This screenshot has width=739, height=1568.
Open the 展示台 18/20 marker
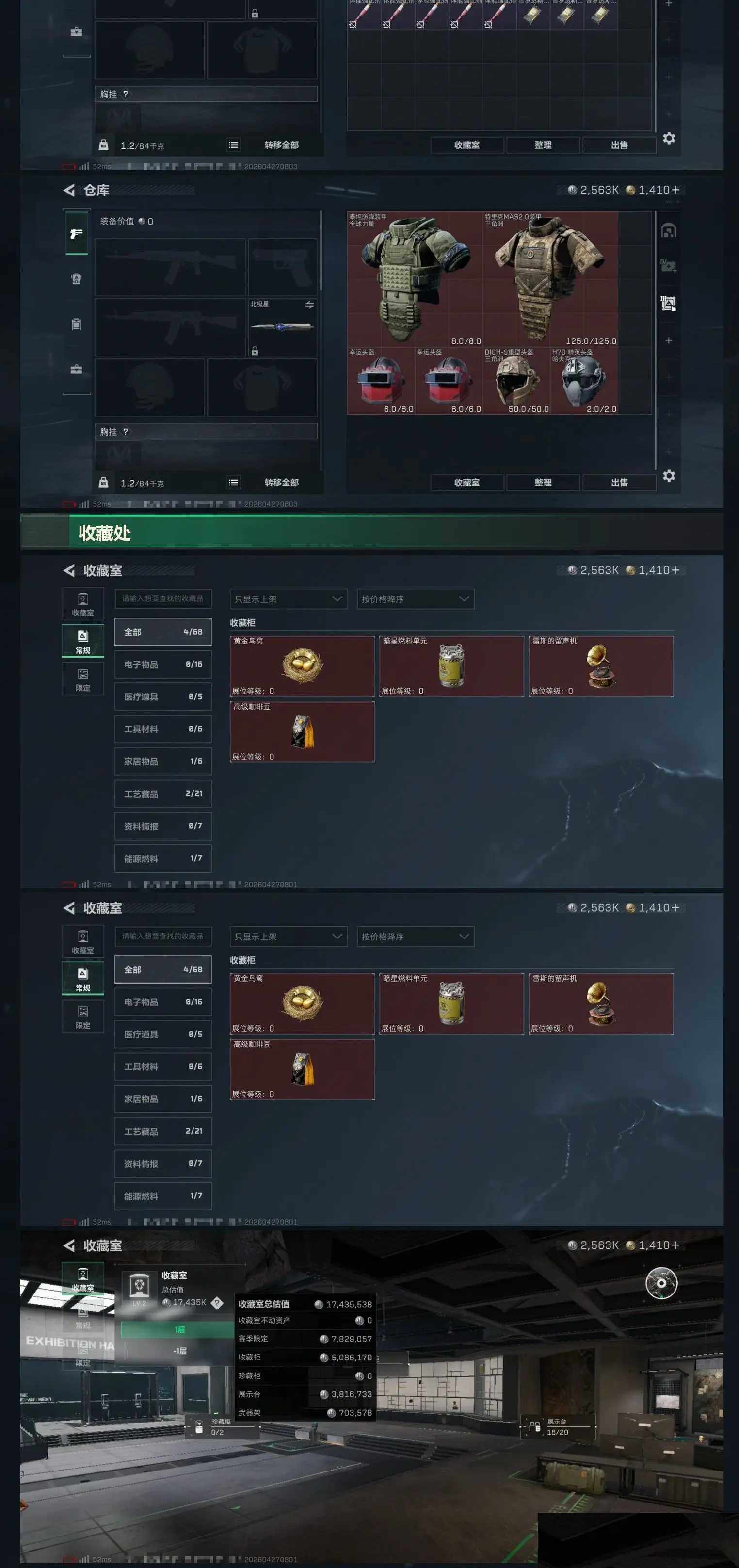coord(558,1427)
